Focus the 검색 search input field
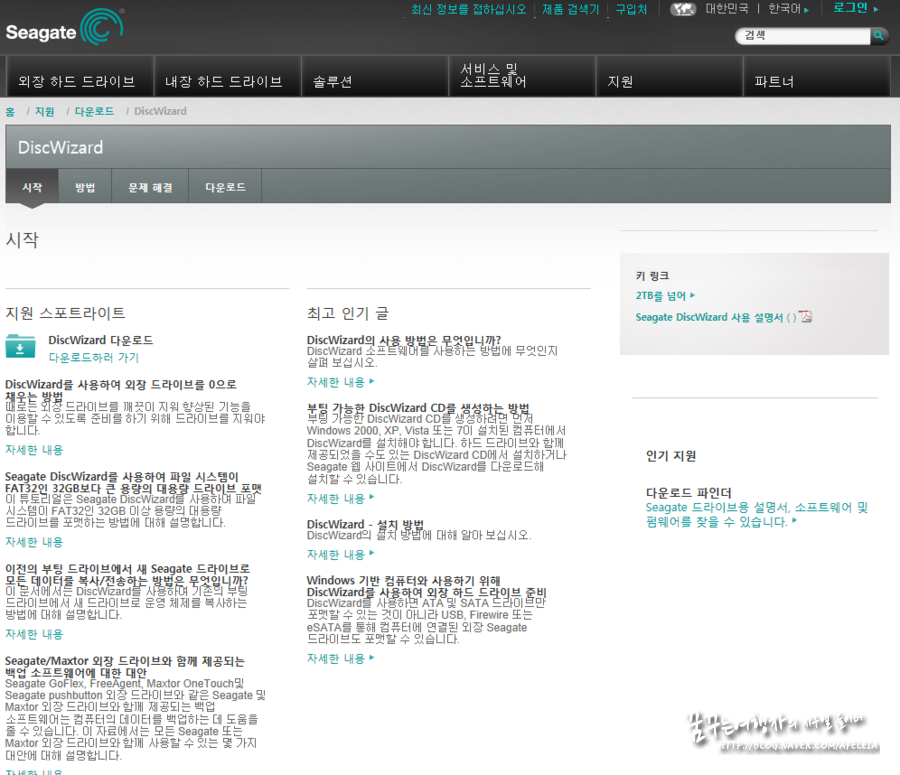Image resolution: width=900 pixels, height=775 pixels. point(802,36)
